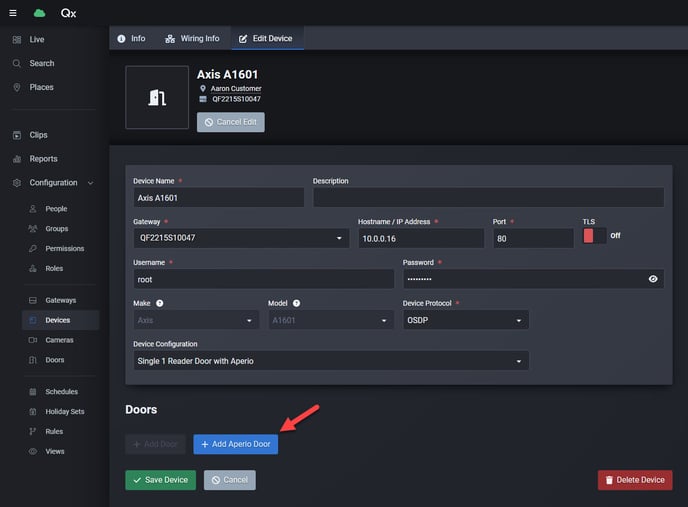
Task: Click the location pin icon by Aaron Customer
Action: click(x=203, y=89)
